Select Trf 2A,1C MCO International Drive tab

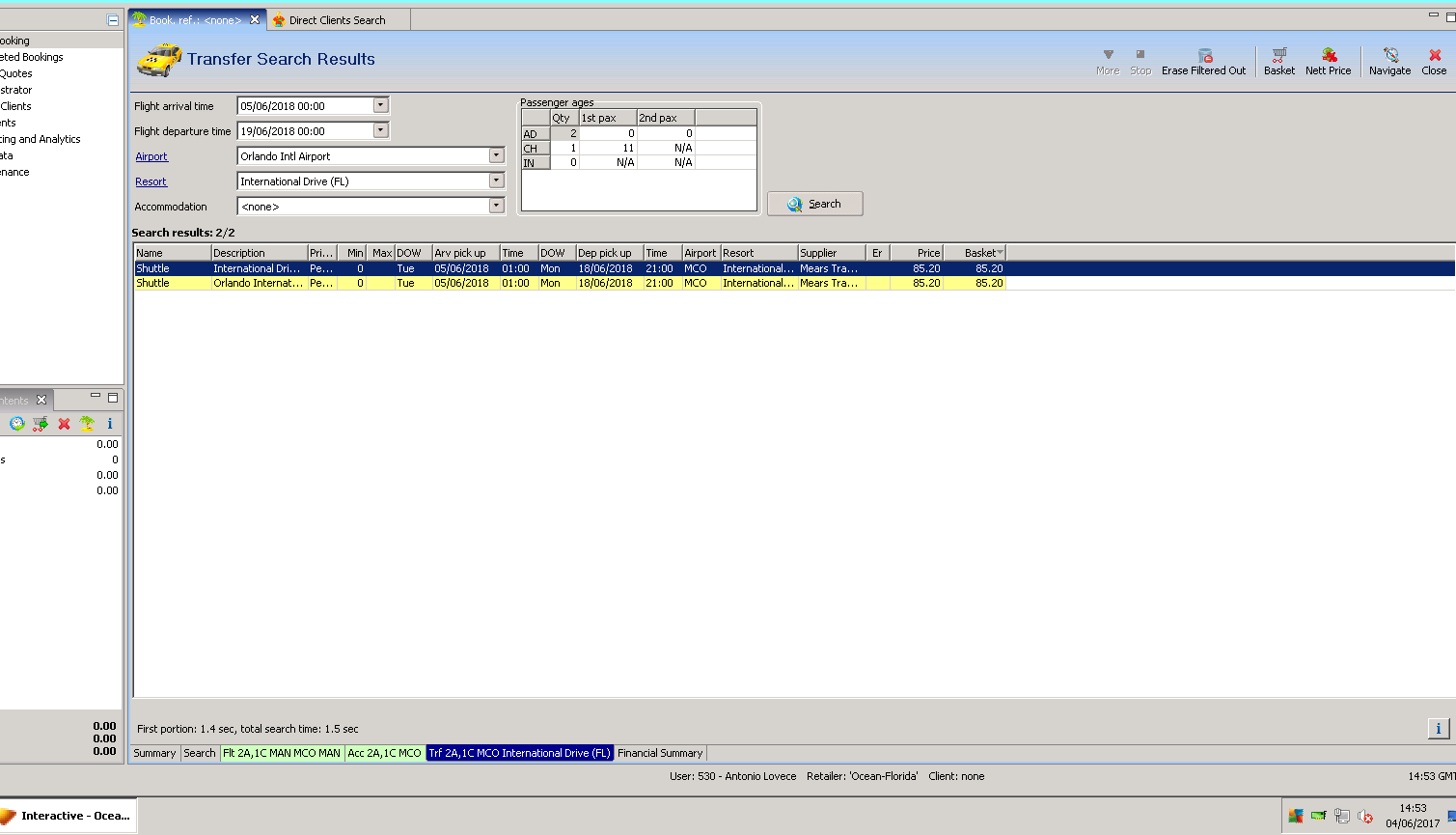pos(520,753)
